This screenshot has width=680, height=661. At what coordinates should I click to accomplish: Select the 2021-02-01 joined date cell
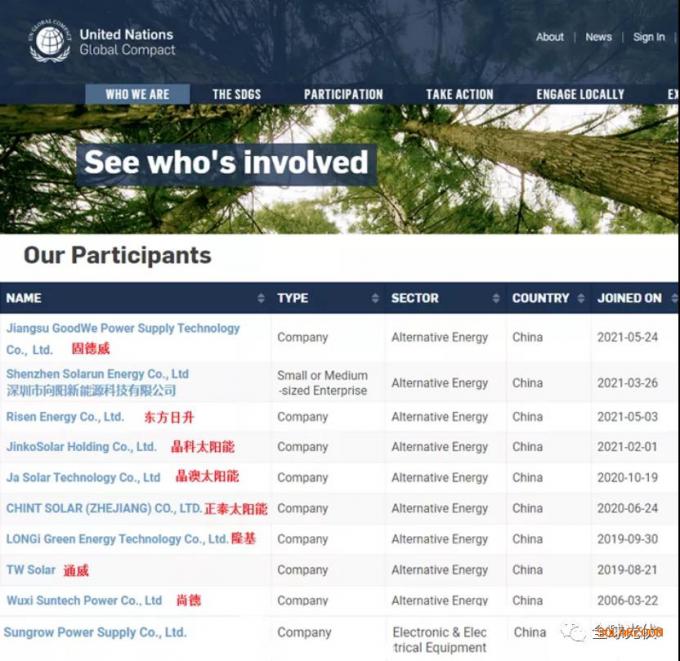click(x=628, y=447)
